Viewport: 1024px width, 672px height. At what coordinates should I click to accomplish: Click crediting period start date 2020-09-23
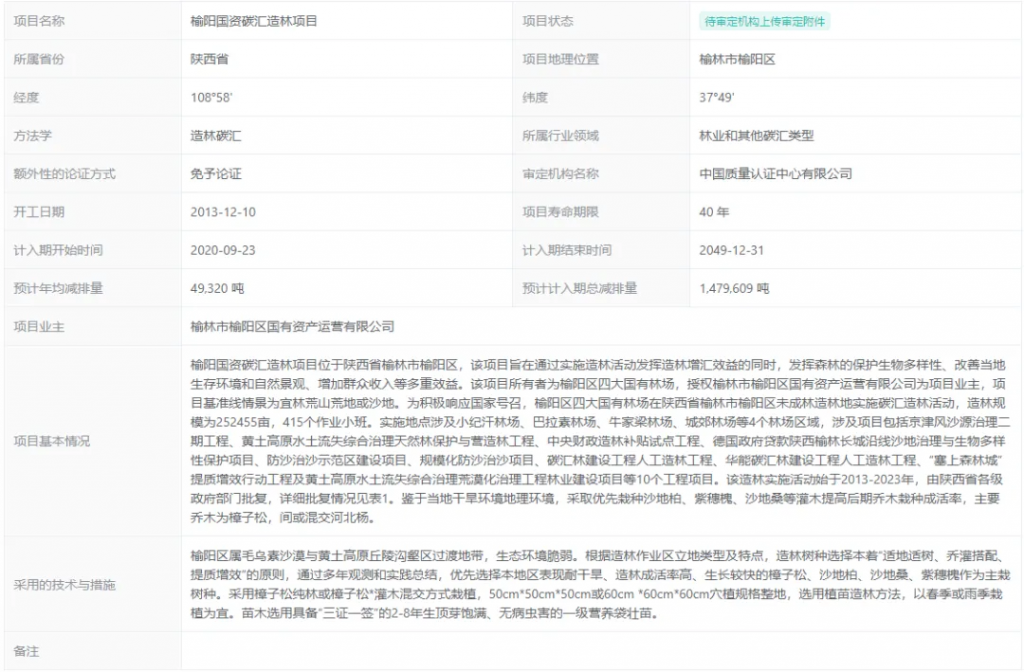point(223,250)
